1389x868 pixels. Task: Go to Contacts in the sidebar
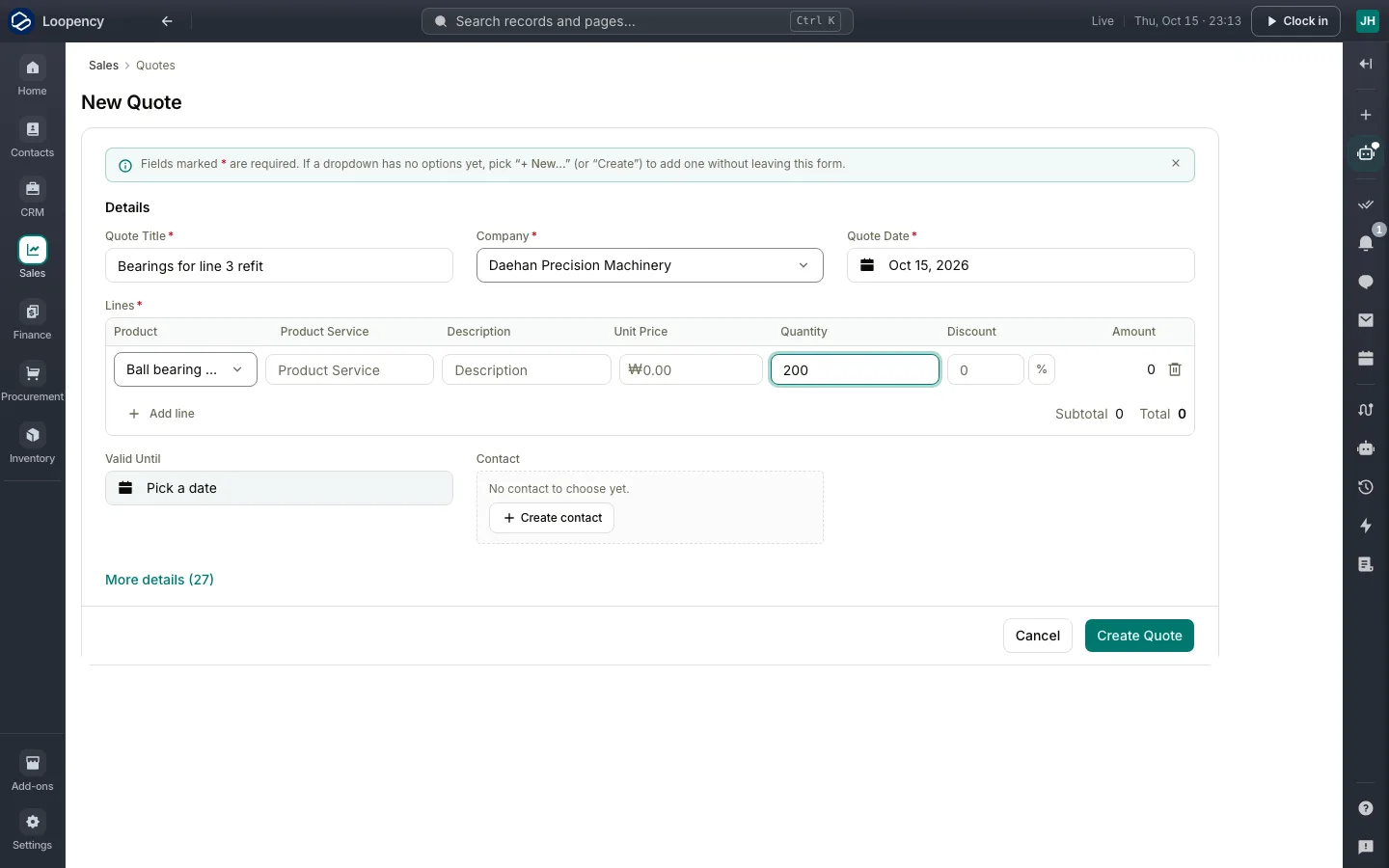click(32, 139)
